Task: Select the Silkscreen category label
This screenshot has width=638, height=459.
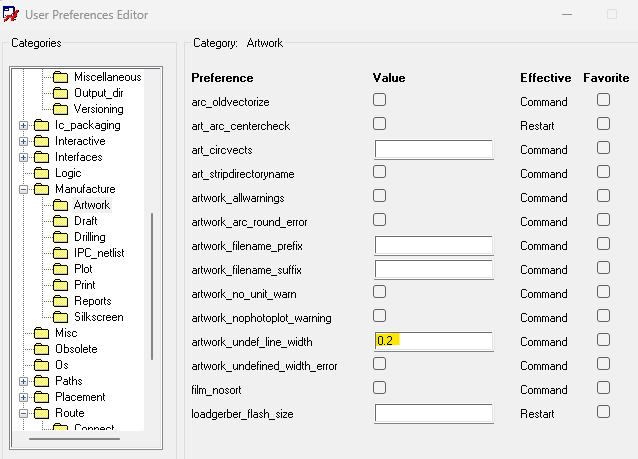Action: (x=98, y=317)
